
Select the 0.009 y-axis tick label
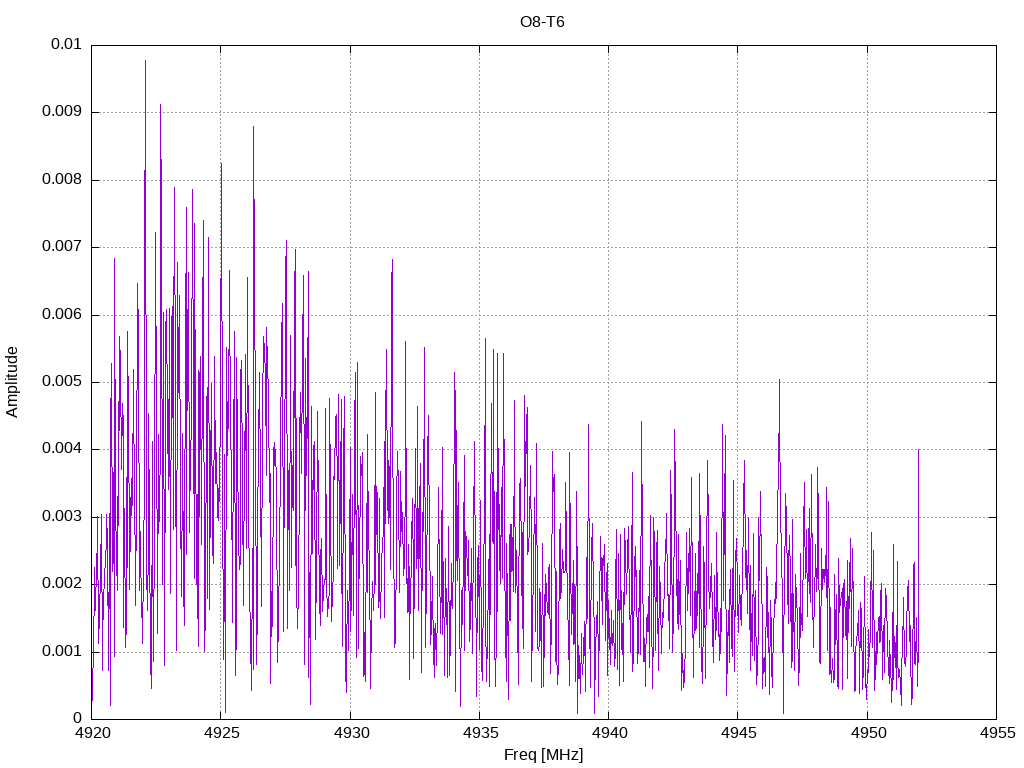pos(62,111)
